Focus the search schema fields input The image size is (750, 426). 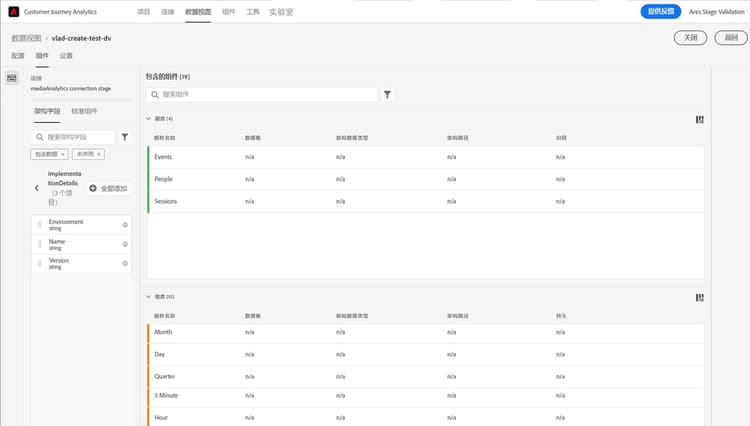click(x=73, y=137)
